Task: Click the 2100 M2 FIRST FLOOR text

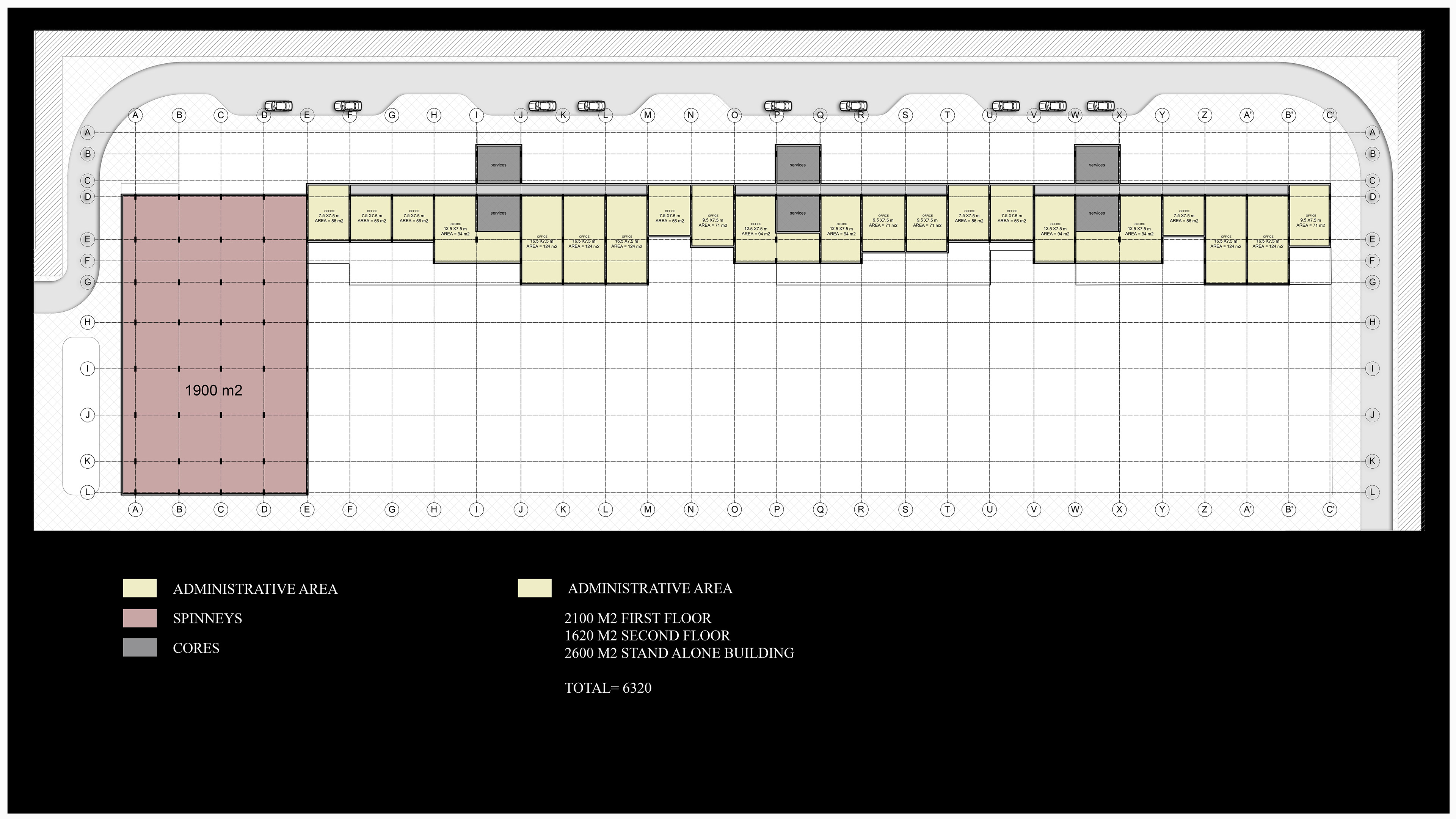Action: 637,618
